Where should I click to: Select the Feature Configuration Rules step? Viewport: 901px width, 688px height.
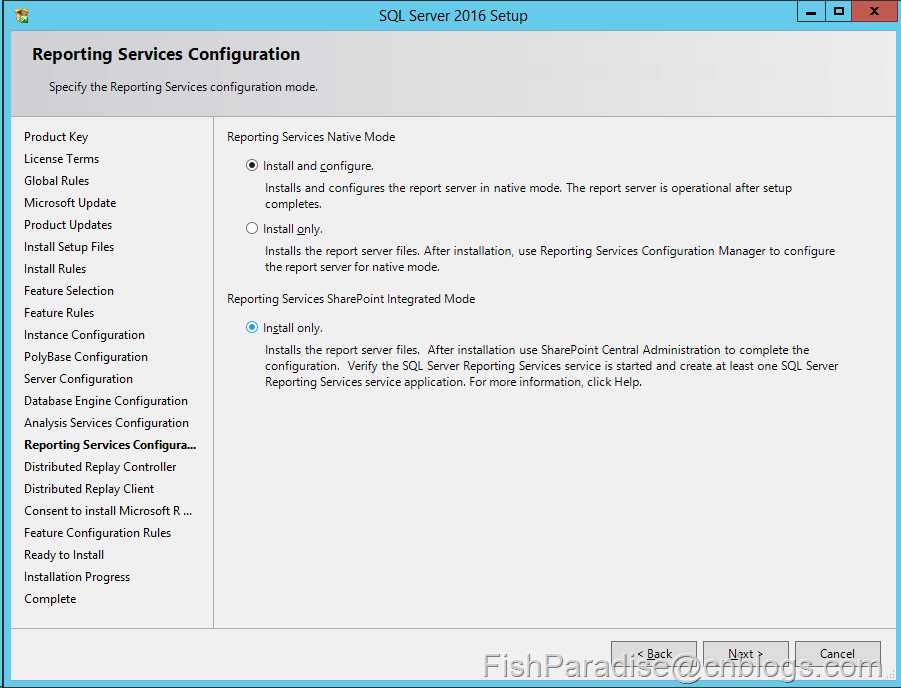[98, 533]
